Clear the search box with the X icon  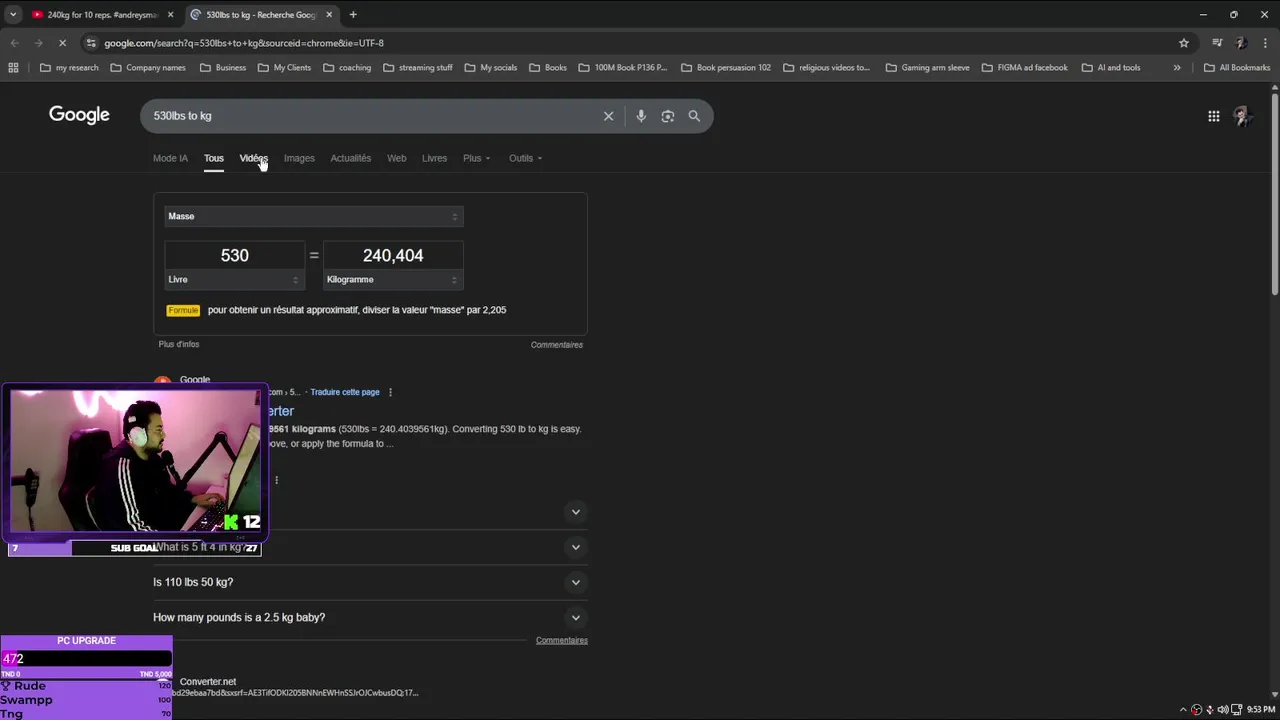(x=608, y=116)
